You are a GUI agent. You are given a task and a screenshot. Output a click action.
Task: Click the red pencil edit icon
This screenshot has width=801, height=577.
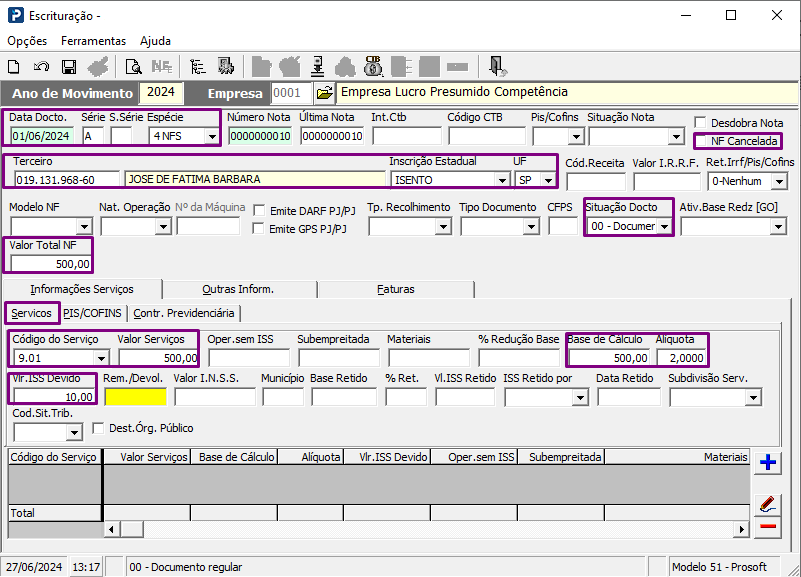click(x=768, y=503)
